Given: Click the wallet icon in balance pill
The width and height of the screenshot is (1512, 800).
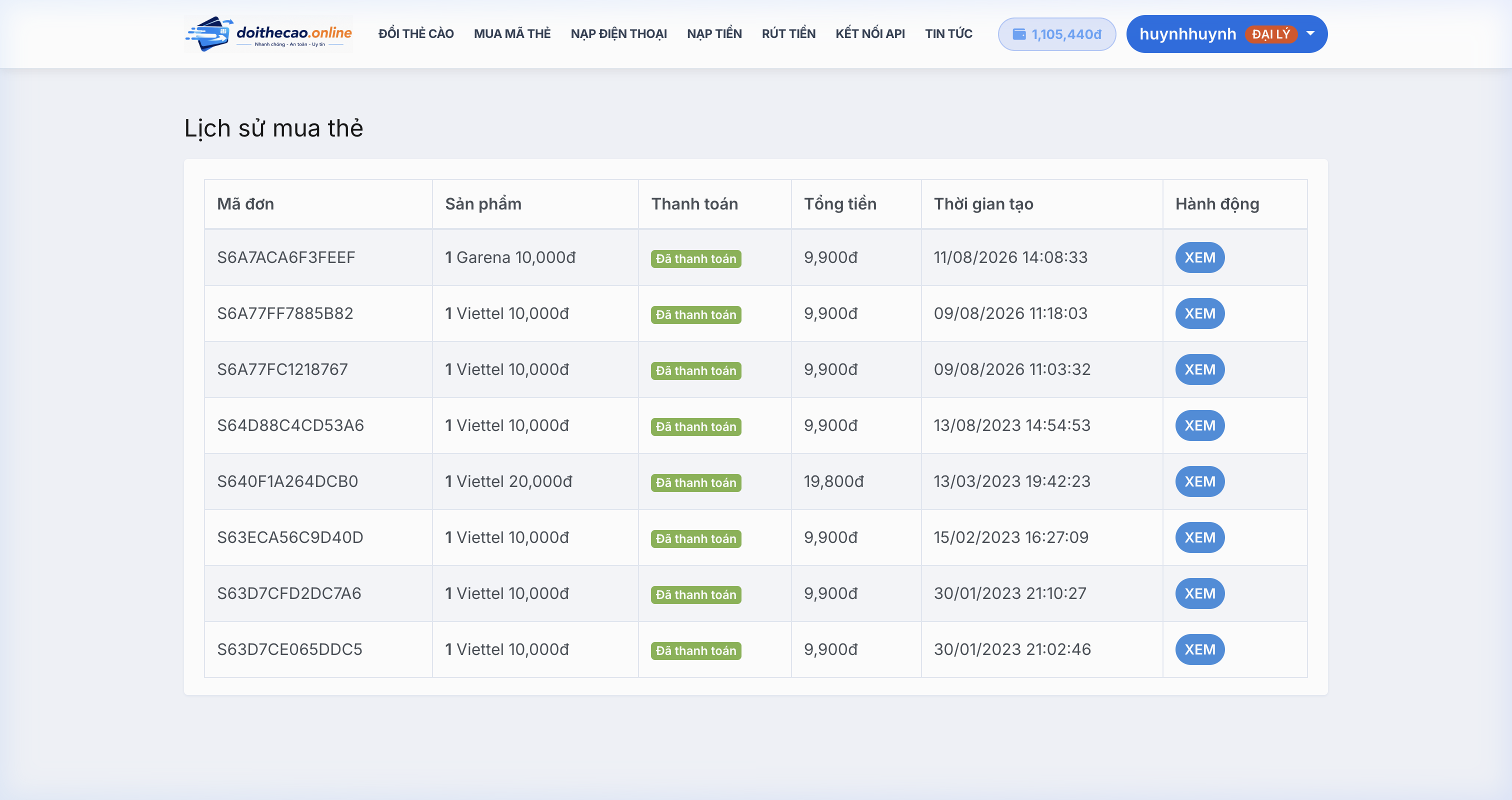Looking at the screenshot, I should pos(1019,34).
